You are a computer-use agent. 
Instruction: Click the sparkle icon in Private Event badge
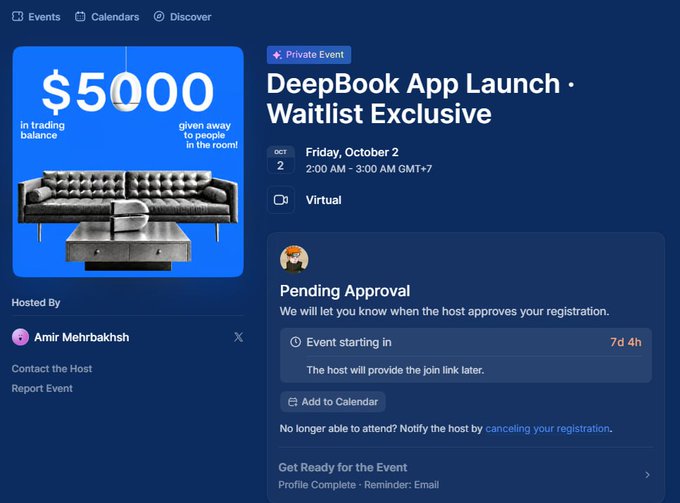point(277,55)
